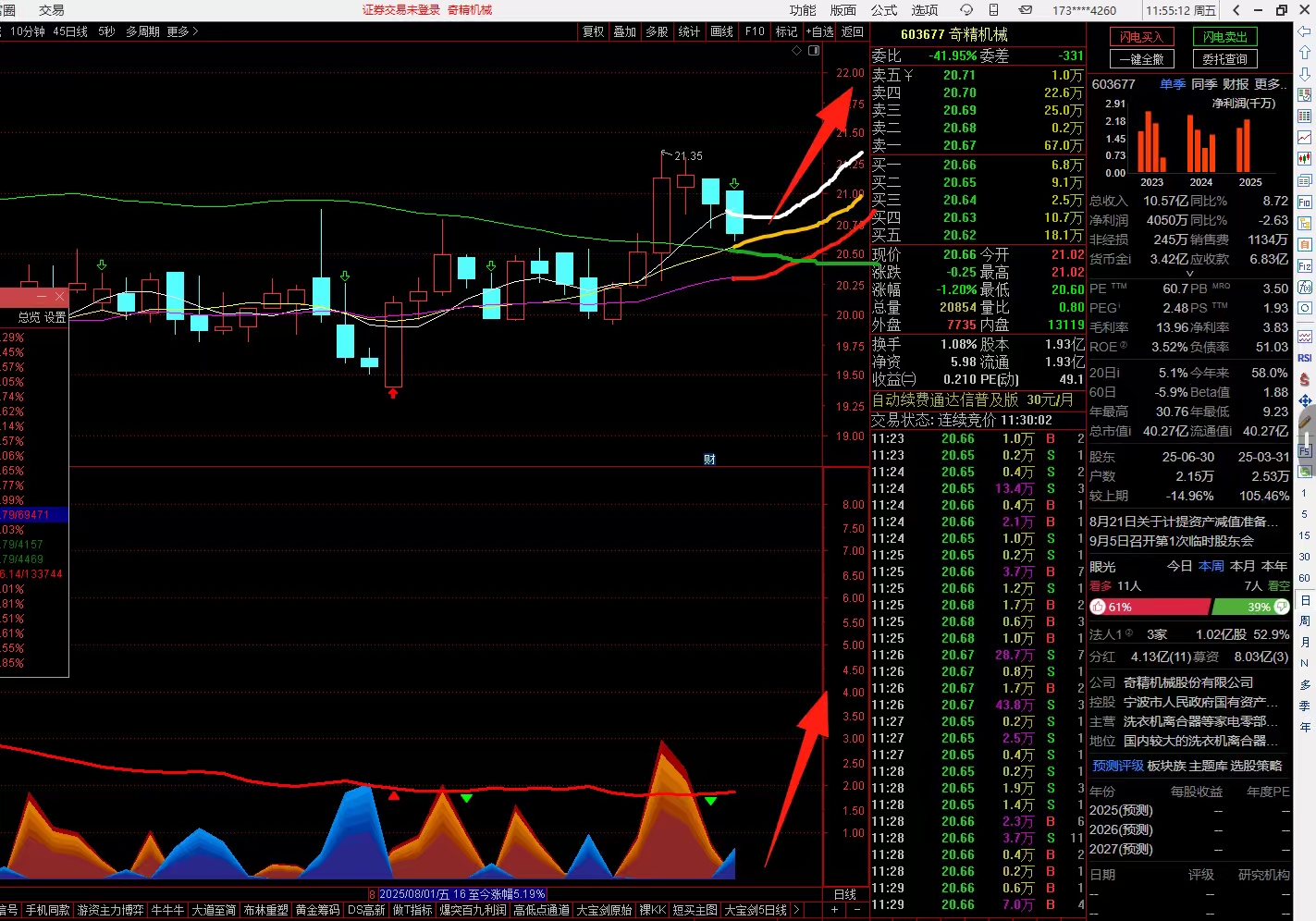This screenshot has height=921, width=1316.
Task: Select 本周 in the 眼光 sentiment row
Action: tap(1211, 566)
